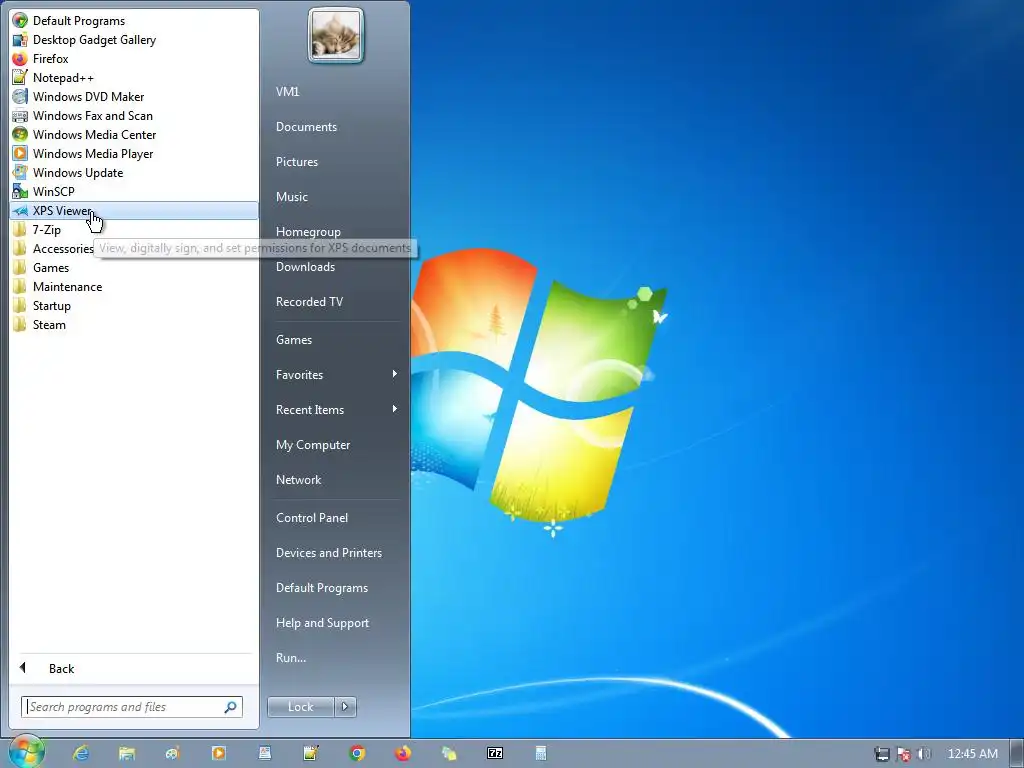Open Recorded TV

tap(334, 302)
